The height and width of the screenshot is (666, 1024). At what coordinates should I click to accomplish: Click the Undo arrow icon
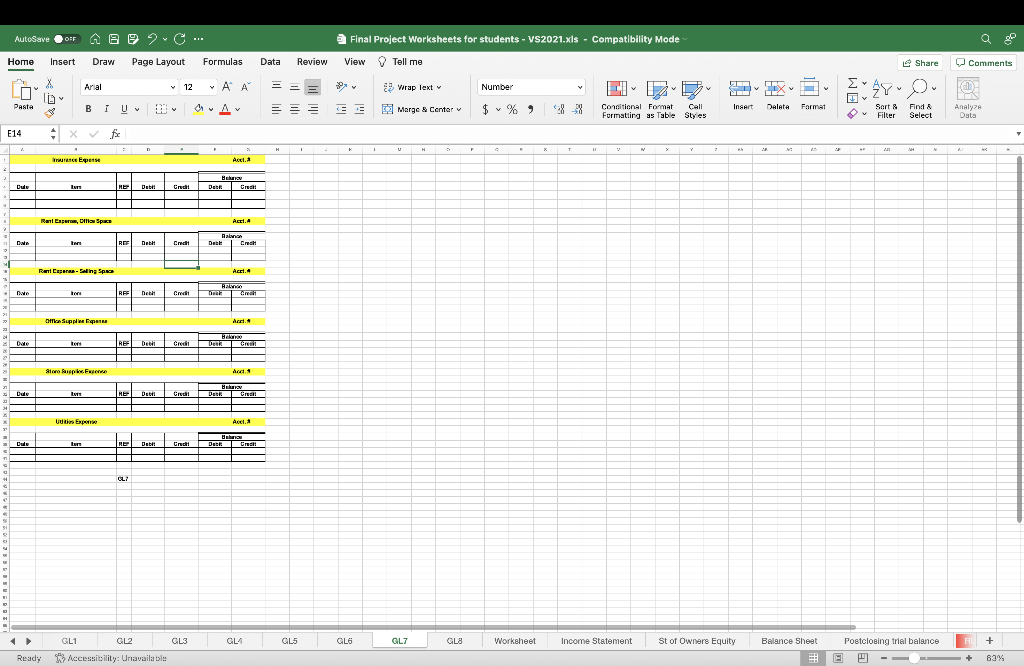coord(152,39)
